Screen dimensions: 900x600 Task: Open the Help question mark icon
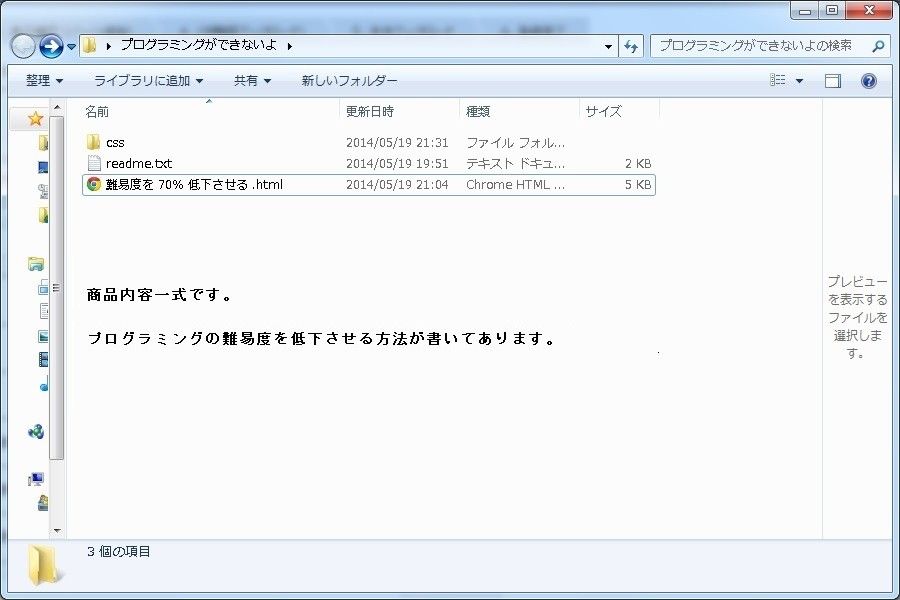pyautogui.click(x=868, y=81)
